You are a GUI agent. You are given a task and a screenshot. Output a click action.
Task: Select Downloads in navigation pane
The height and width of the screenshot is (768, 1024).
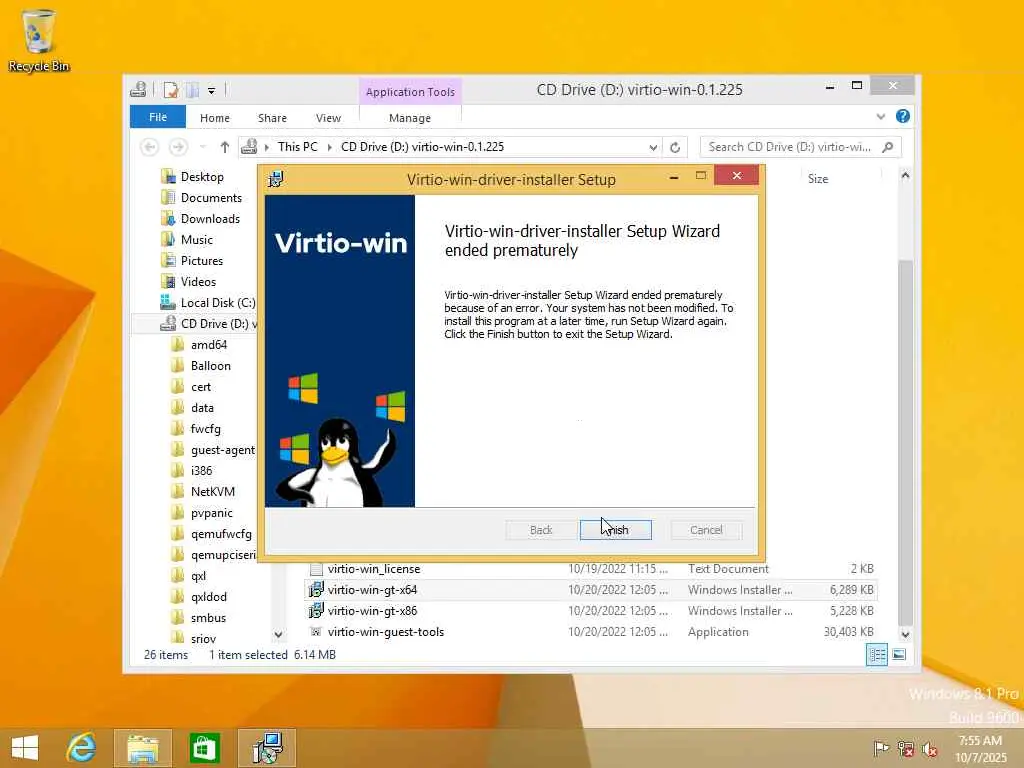(210, 218)
